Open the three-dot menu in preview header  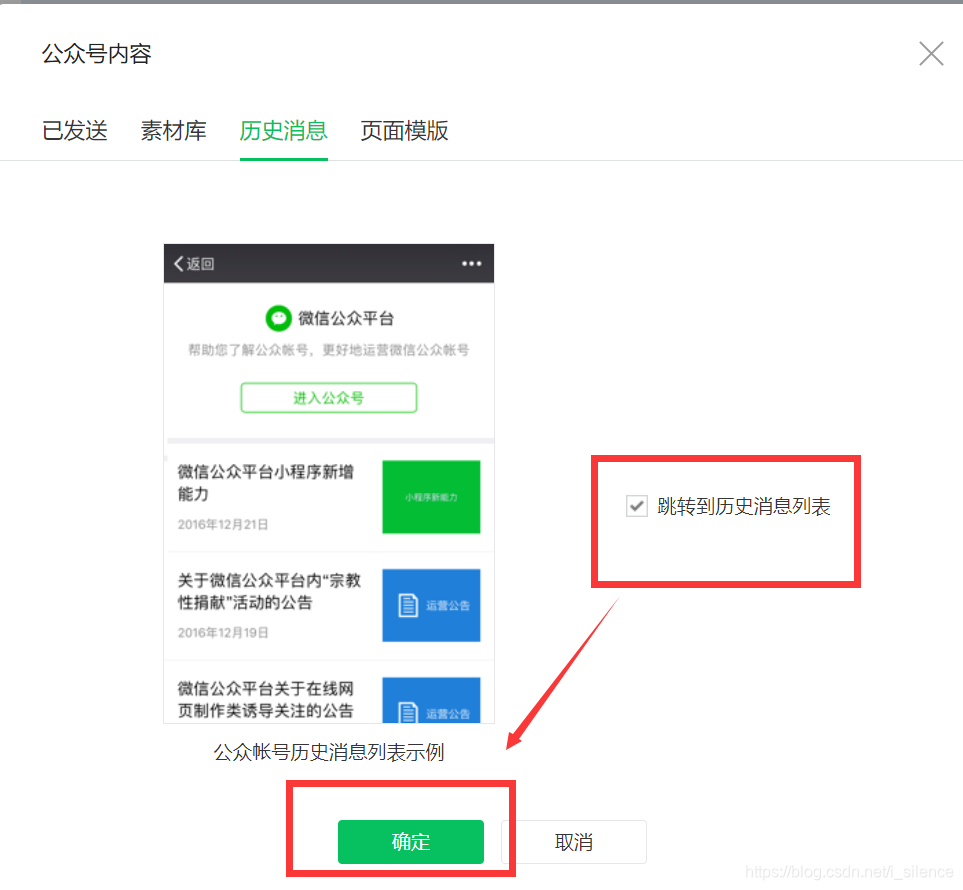(471, 263)
